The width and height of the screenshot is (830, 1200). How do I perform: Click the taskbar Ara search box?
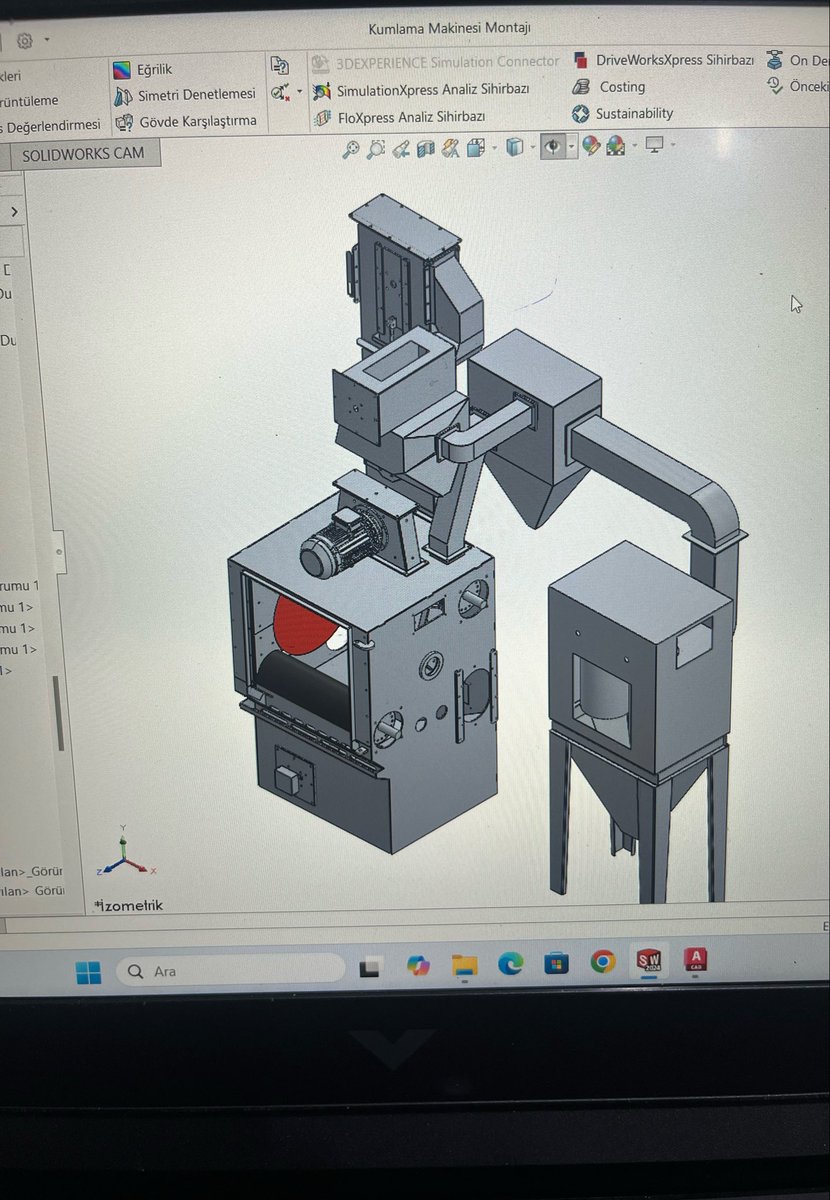[230, 970]
